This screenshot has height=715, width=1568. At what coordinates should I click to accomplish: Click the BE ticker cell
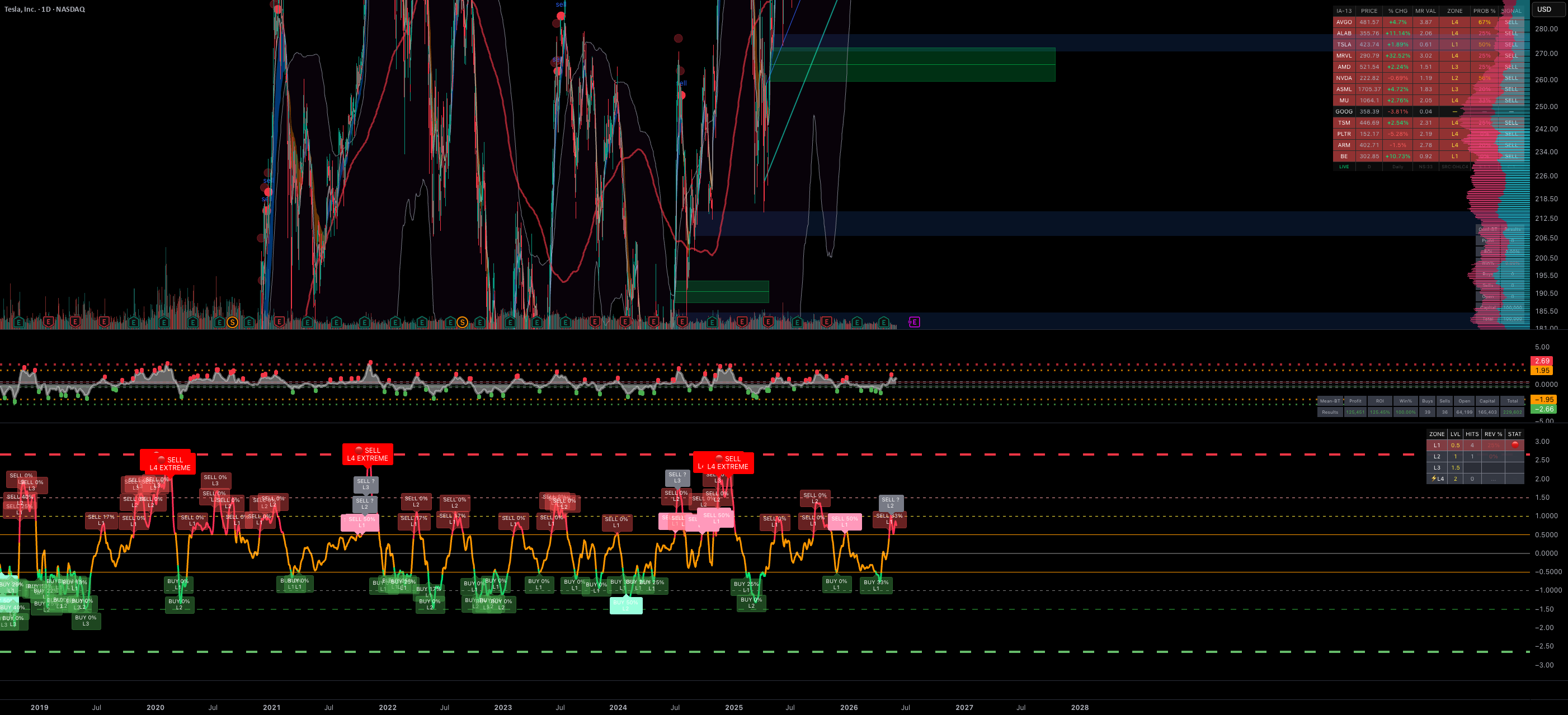click(x=1344, y=157)
